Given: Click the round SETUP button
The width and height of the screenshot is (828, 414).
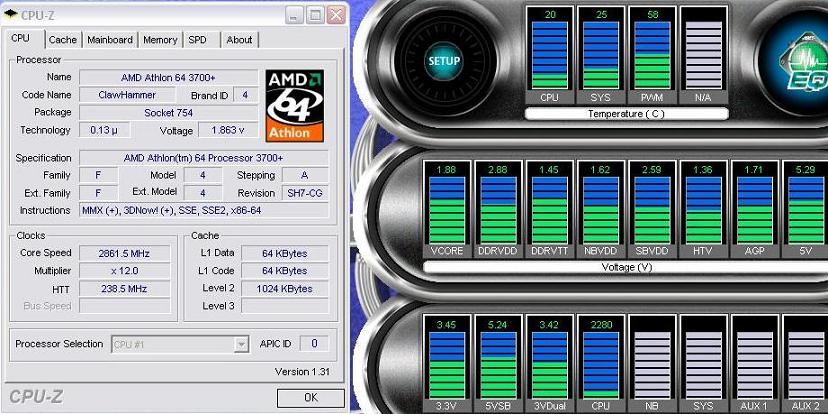Looking at the screenshot, I should tap(444, 61).
